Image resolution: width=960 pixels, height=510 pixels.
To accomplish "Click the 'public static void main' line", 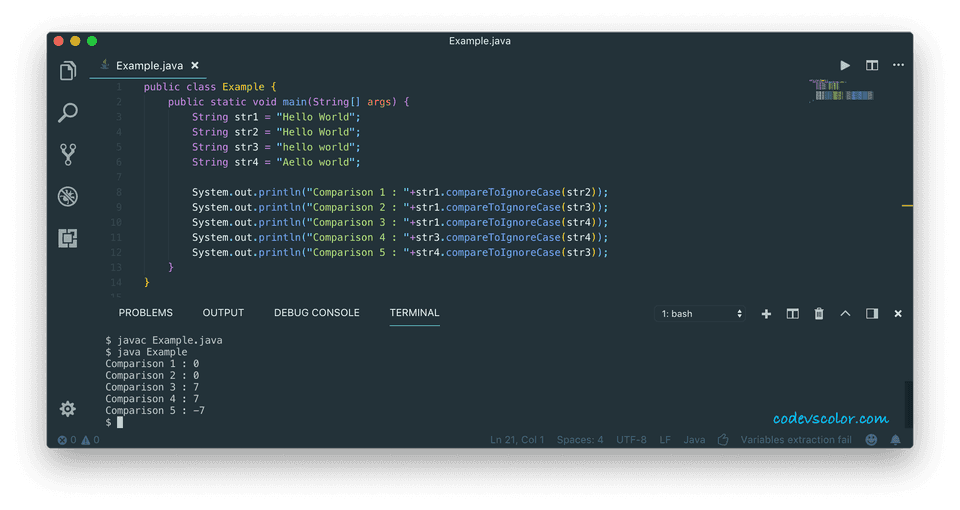I will coord(288,102).
